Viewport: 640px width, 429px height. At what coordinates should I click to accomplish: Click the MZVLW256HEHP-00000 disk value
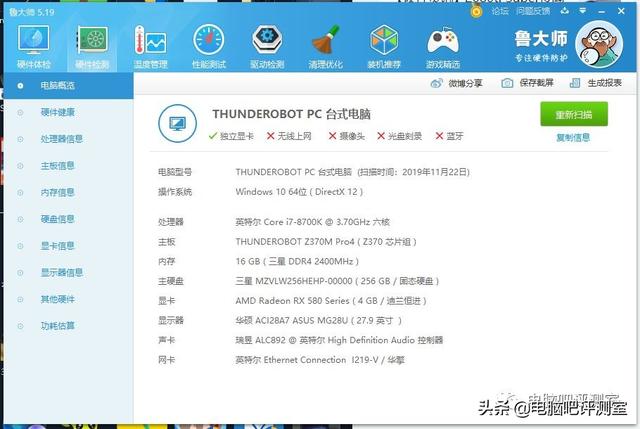coord(337,281)
